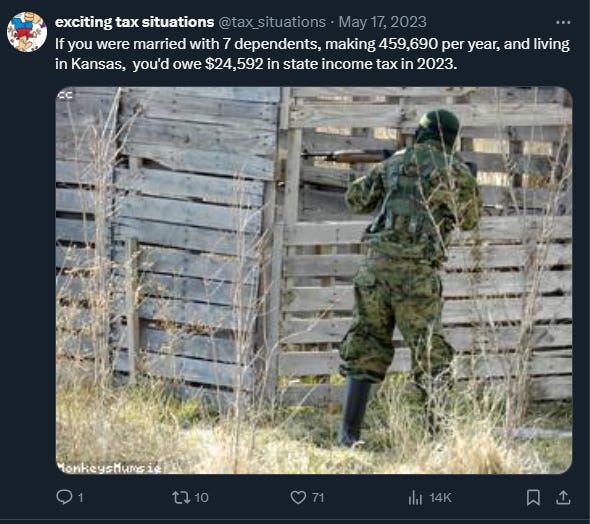Screen dimensions: 590x524
Task: Visit the @tax_situations handle link
Action: click(x=272, y=22)
